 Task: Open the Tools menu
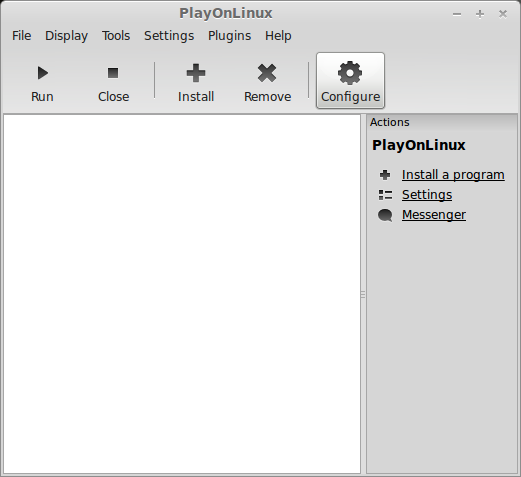(x=116, y=36)
